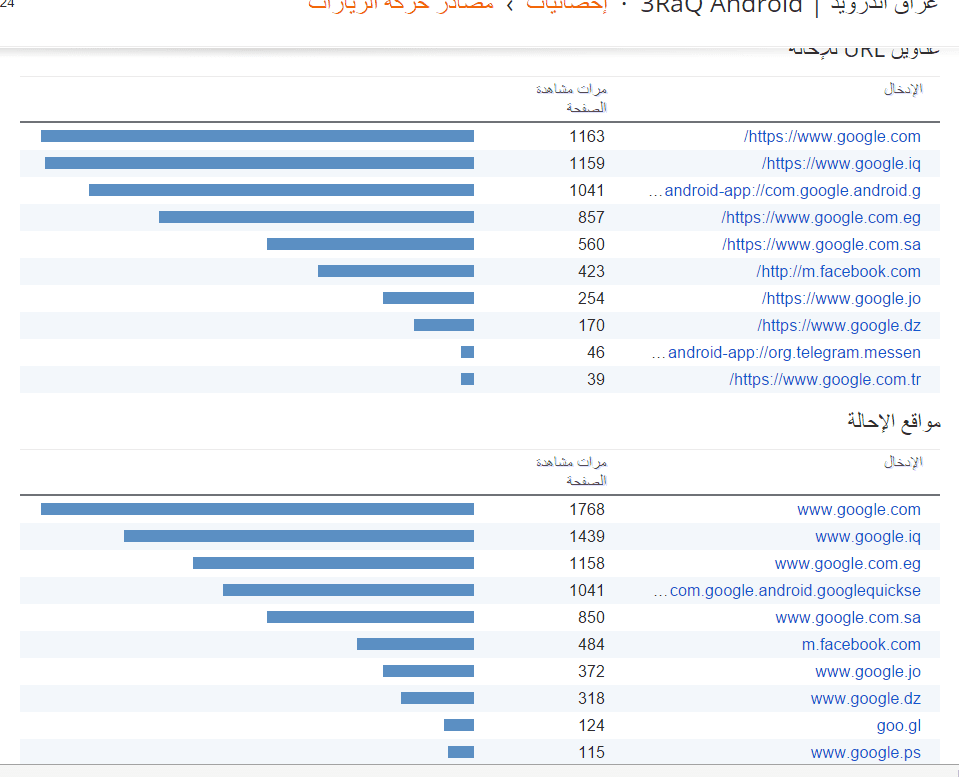Click the bar for www.google.iq site row

(x=299, y=536)
